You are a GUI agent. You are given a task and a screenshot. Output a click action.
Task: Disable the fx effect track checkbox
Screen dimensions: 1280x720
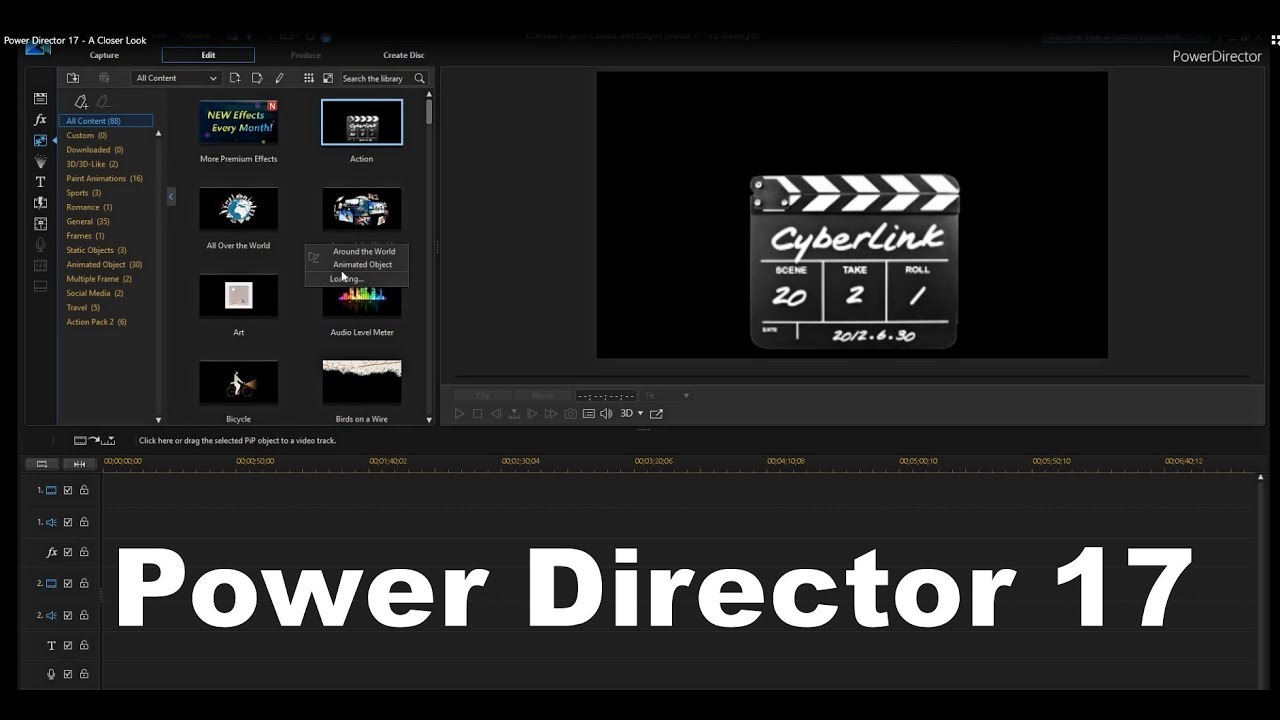[x=68, y=552]
